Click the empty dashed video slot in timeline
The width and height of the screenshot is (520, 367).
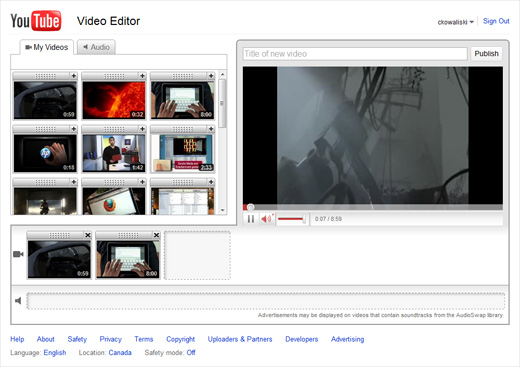pos(197,255)
